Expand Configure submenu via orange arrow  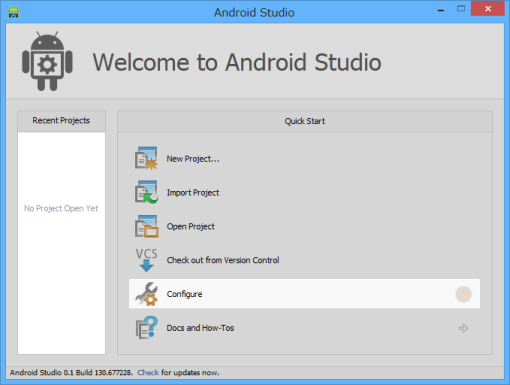click(463, 294)
